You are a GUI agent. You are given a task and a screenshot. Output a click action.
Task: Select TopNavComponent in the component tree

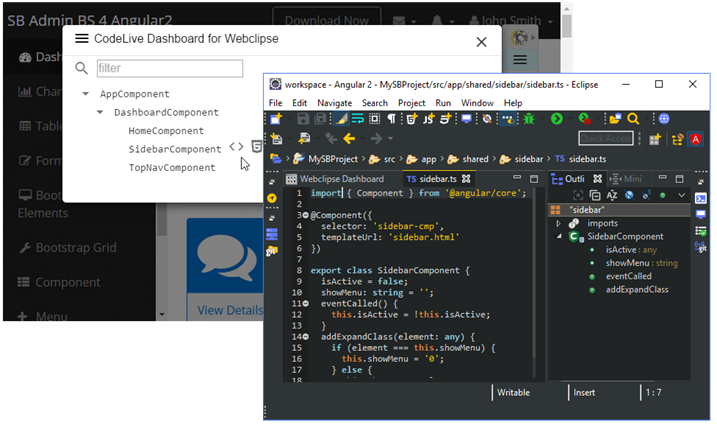pyautogui.click(x=171, y=167)
